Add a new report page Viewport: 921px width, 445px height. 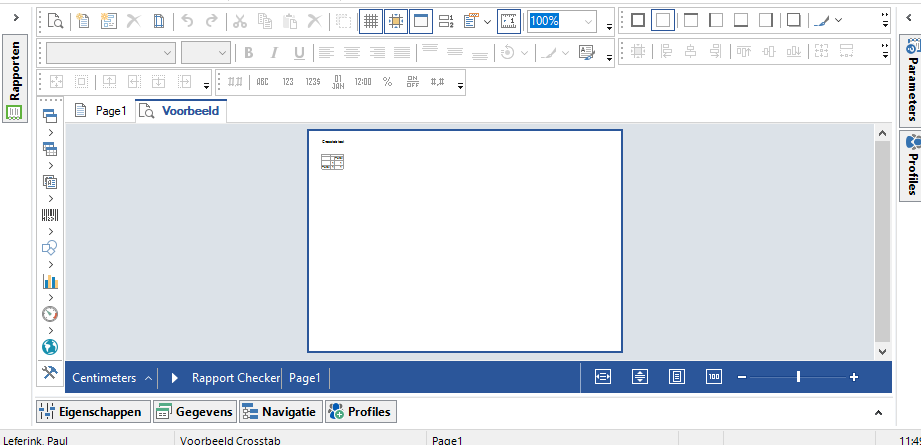click(83, 21)
